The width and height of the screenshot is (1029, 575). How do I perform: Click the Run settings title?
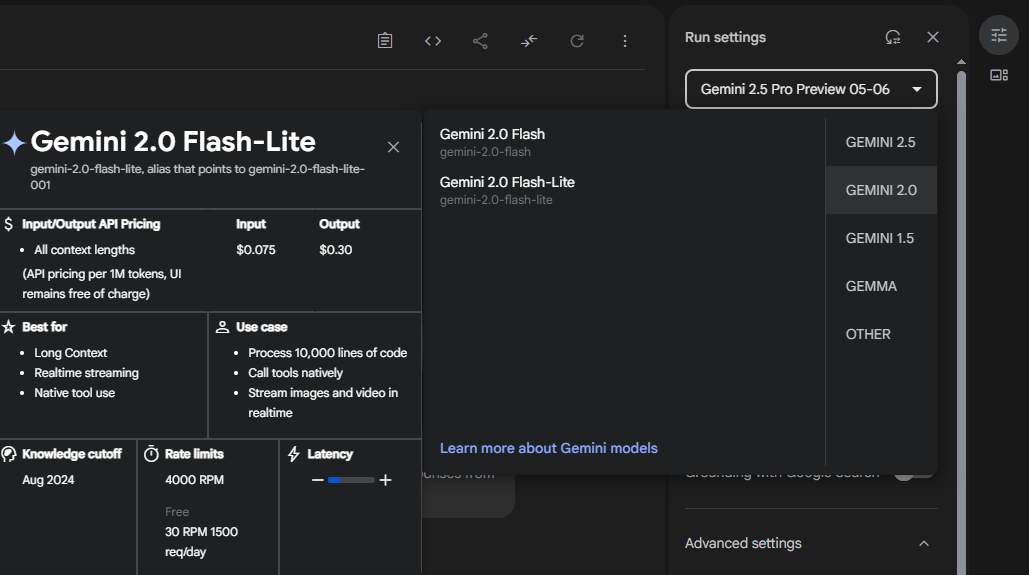click(725, 37)
